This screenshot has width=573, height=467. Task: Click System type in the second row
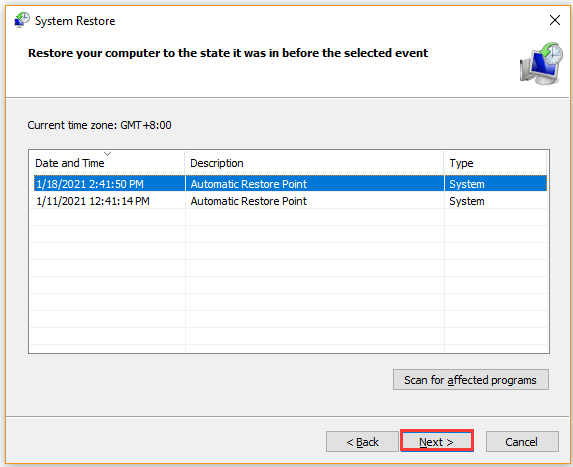(467, 201)
